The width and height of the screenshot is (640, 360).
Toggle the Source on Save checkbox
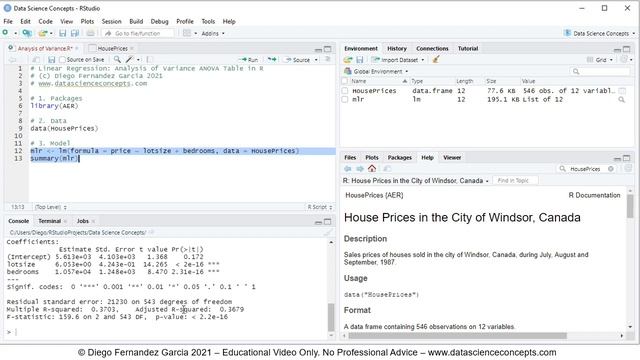point(62,60)
